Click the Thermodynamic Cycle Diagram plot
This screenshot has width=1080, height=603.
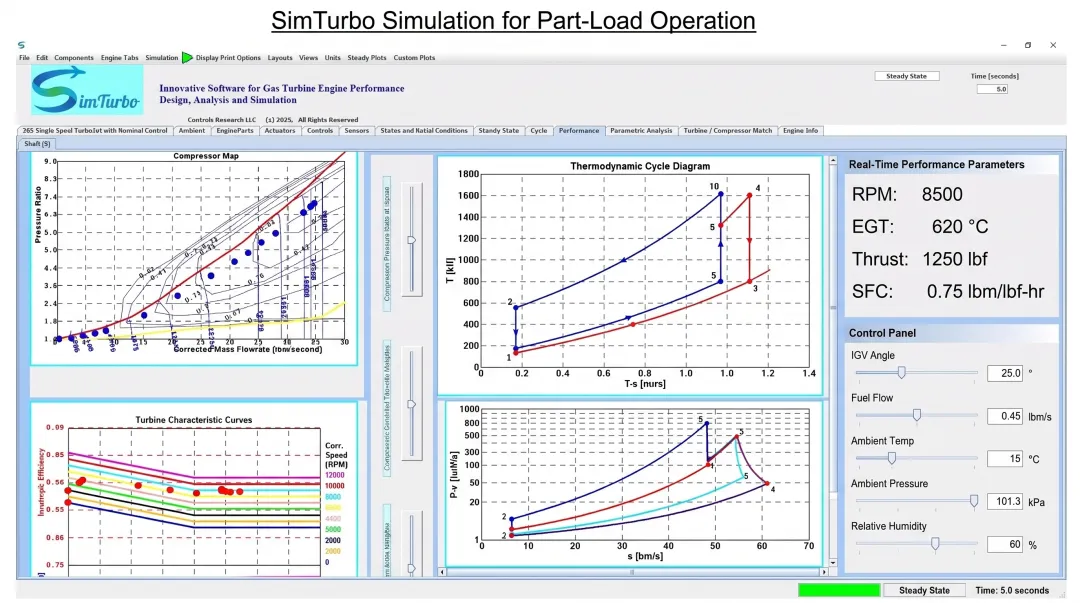coord(630,276)
